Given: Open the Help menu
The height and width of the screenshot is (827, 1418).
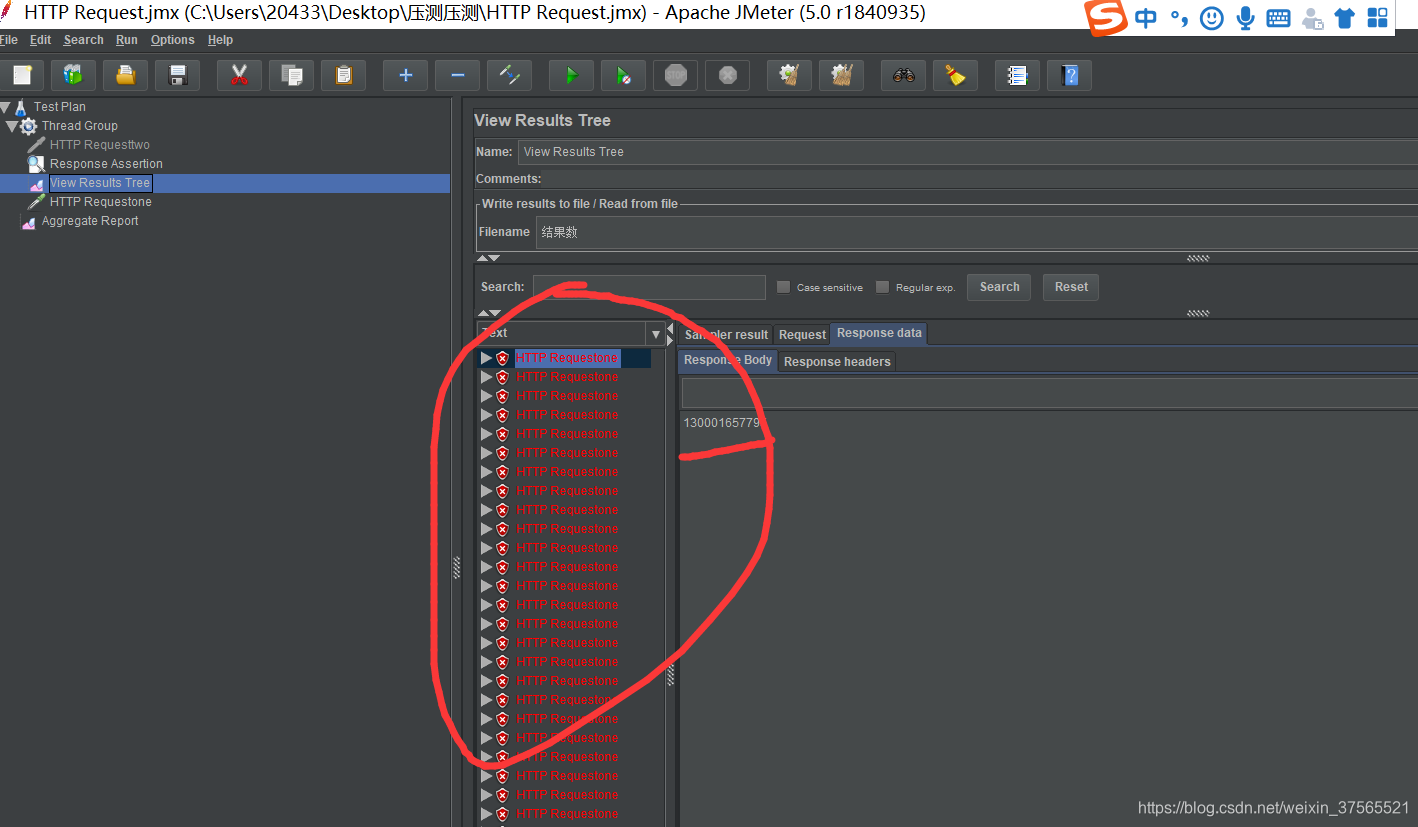Looking at the screenshot, I should pyautogui.click(x=220, y=40).
